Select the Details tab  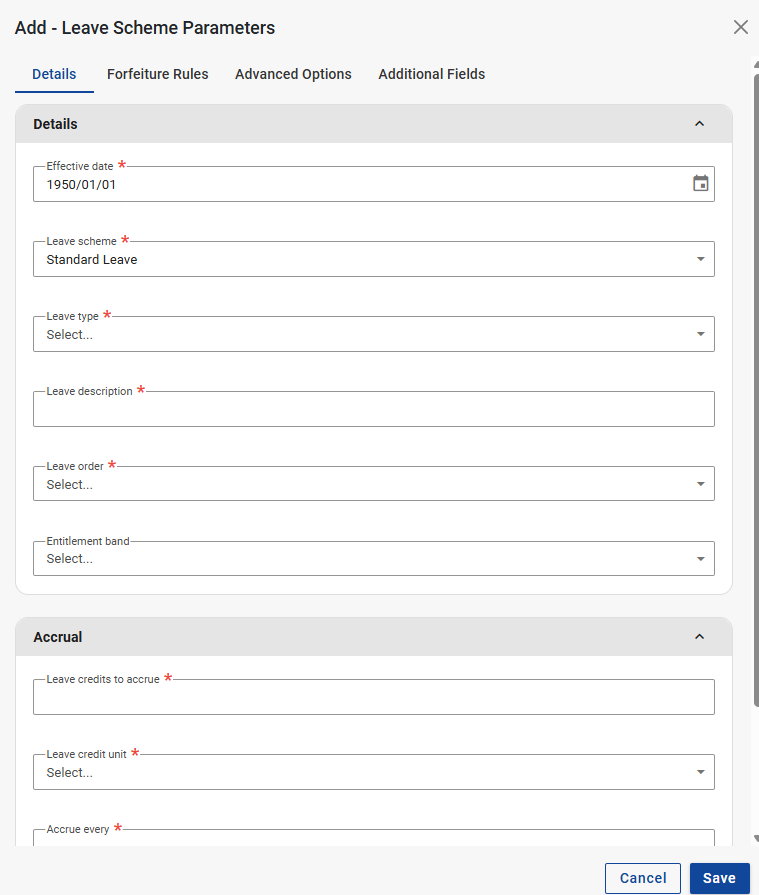pos(54,74)
